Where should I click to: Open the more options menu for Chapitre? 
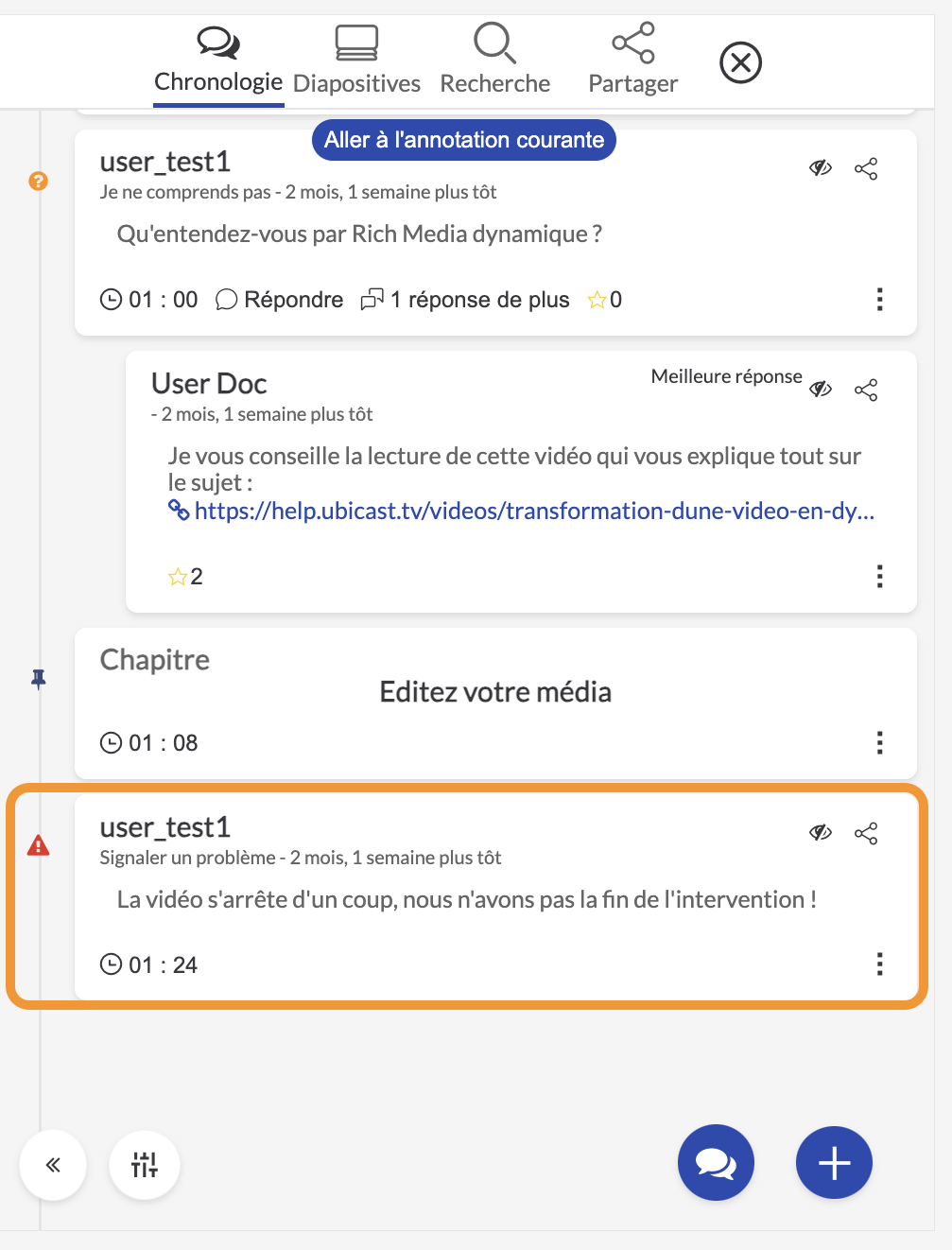pyautogui.click(x=879, y=742)
